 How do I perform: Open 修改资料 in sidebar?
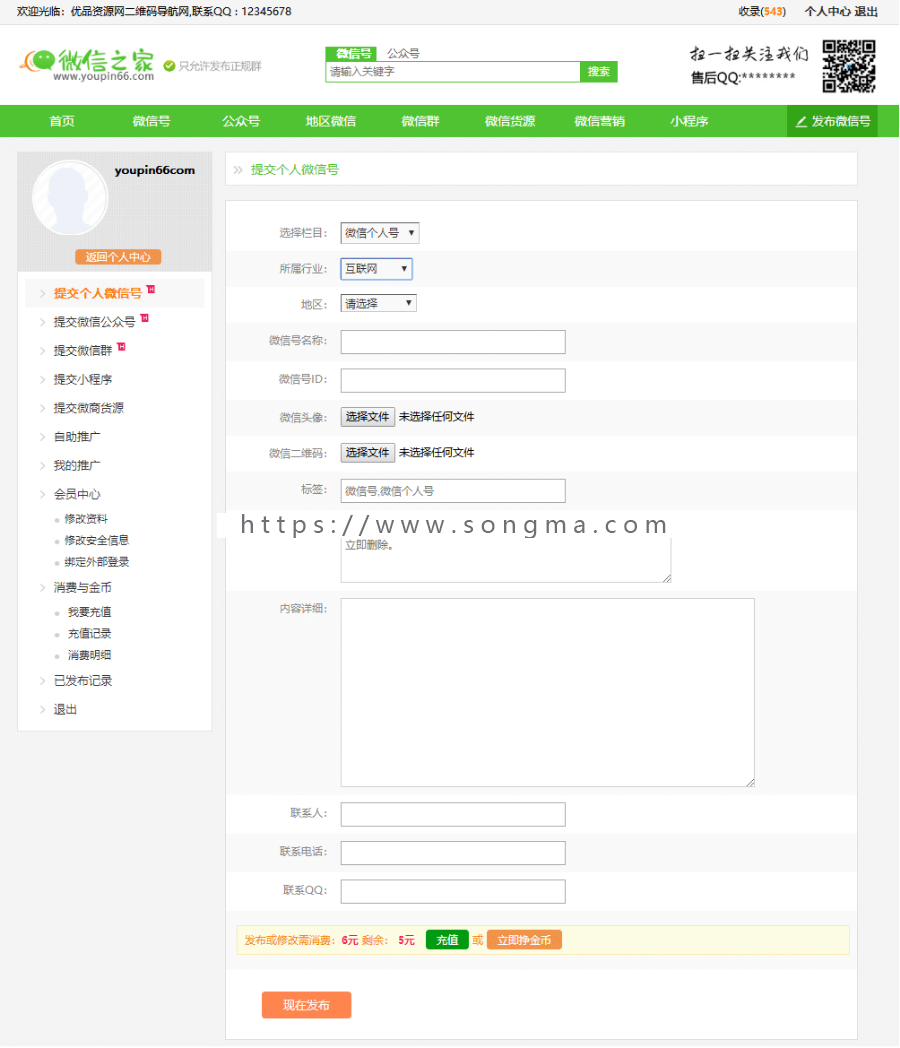point(86,519)
